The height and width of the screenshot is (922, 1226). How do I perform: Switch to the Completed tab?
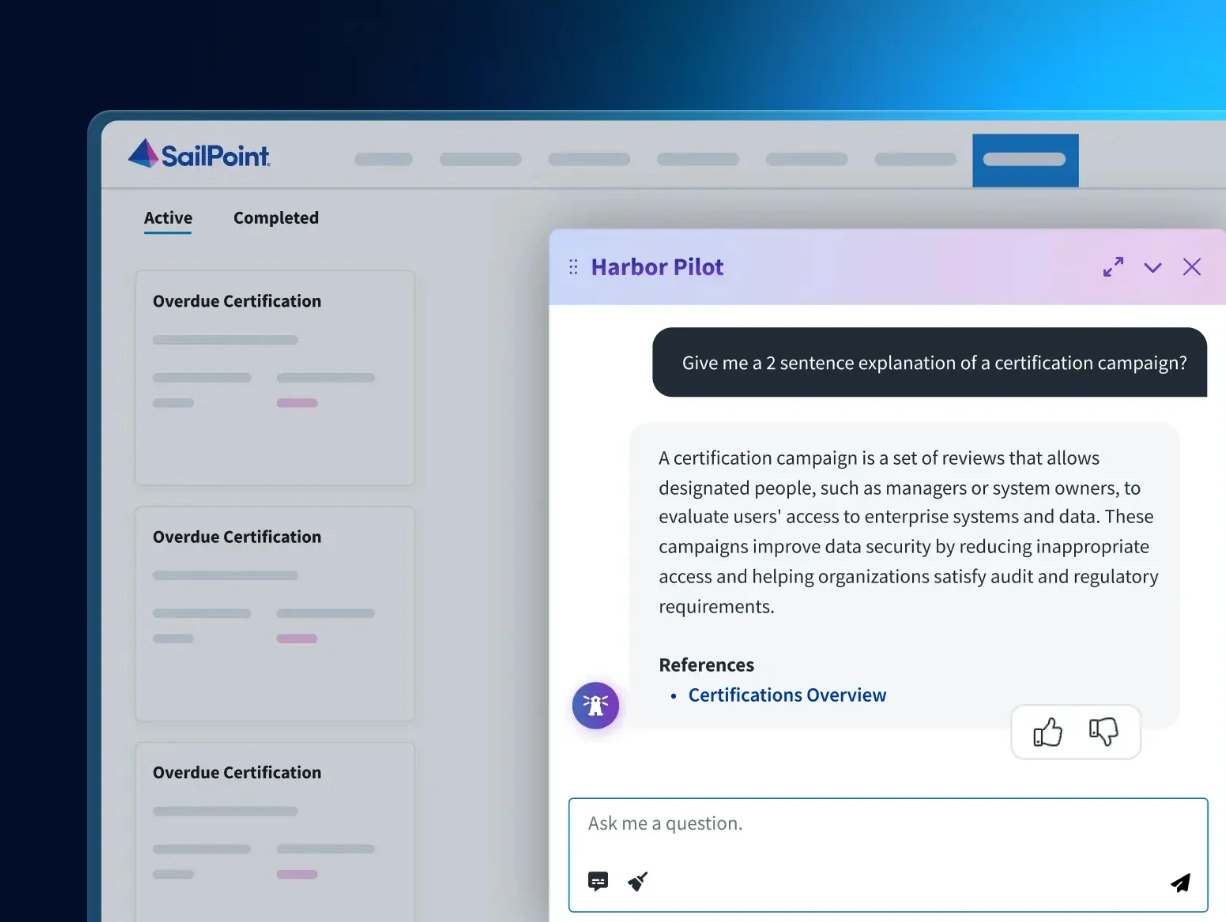tap(276, 218)
